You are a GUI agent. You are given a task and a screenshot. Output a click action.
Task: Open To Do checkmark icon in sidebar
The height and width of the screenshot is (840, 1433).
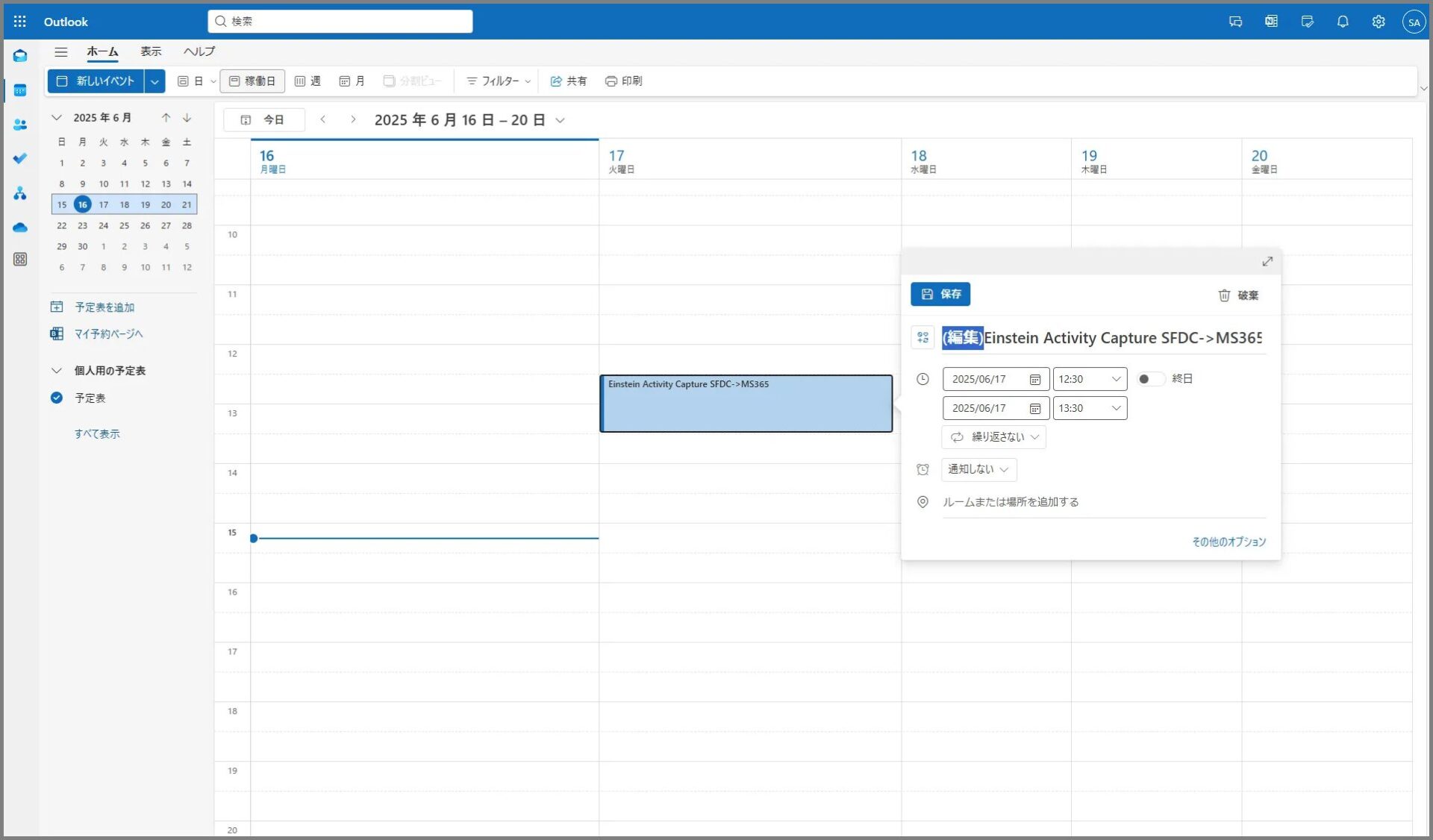coord(20,158)
